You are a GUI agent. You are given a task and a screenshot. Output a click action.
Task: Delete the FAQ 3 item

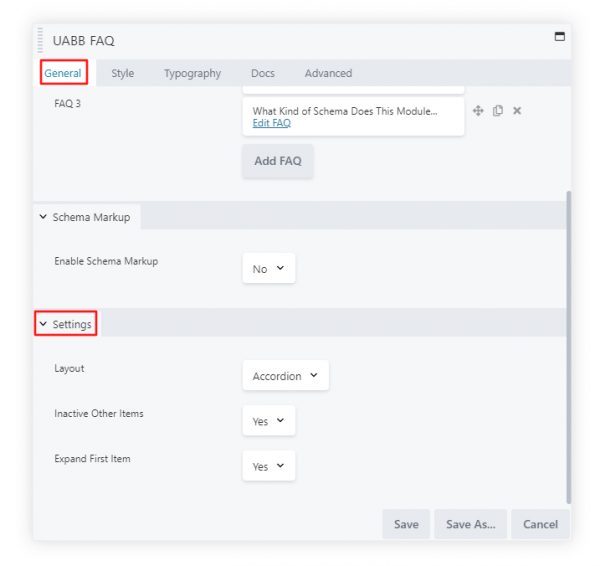click(517, 111)
